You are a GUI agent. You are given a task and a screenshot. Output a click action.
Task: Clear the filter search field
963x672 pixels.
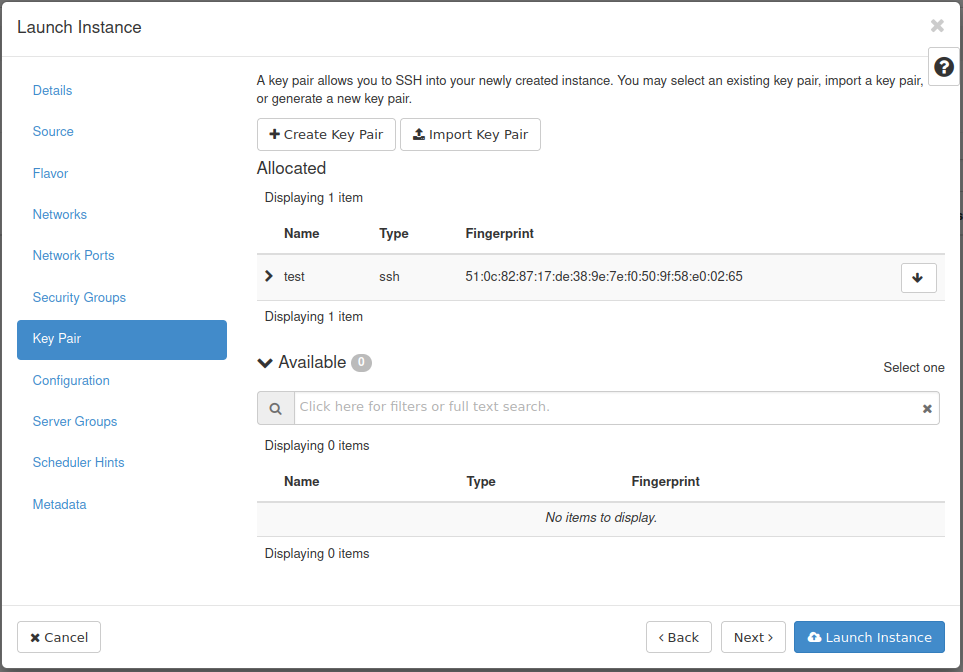[x=926, y=408]
